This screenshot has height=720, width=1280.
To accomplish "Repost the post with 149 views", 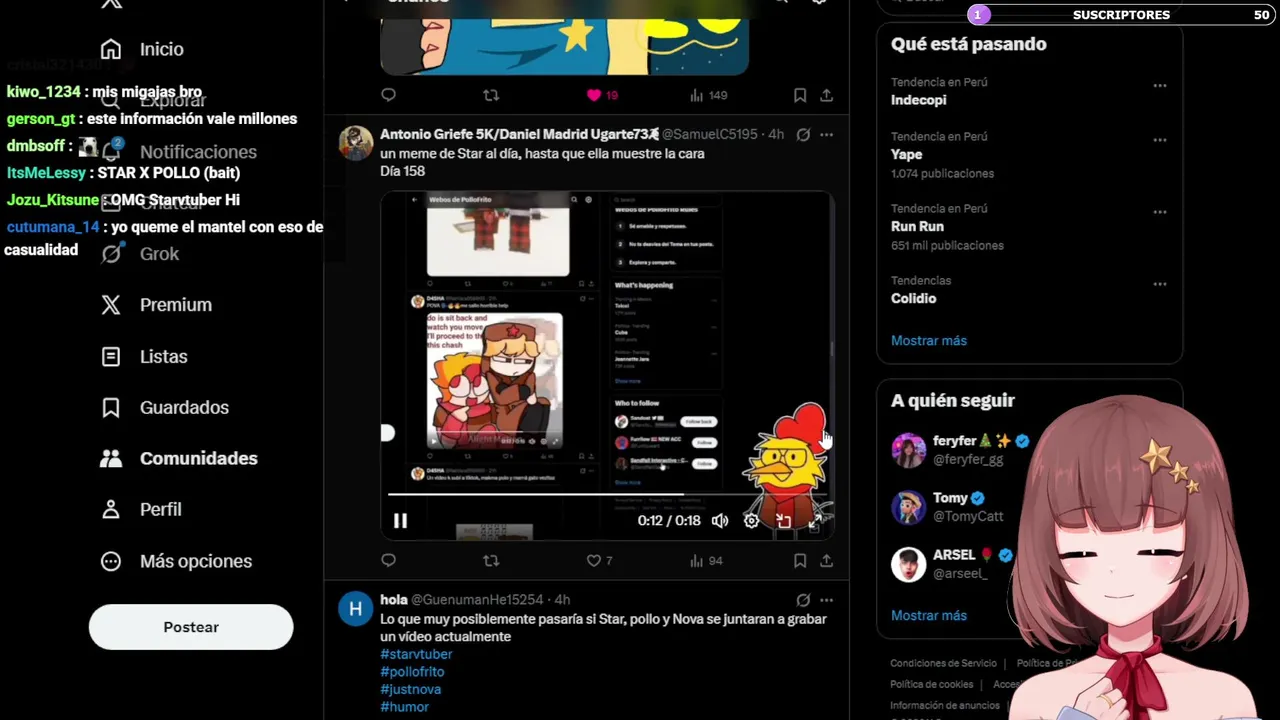I will (x=491, y=95).
